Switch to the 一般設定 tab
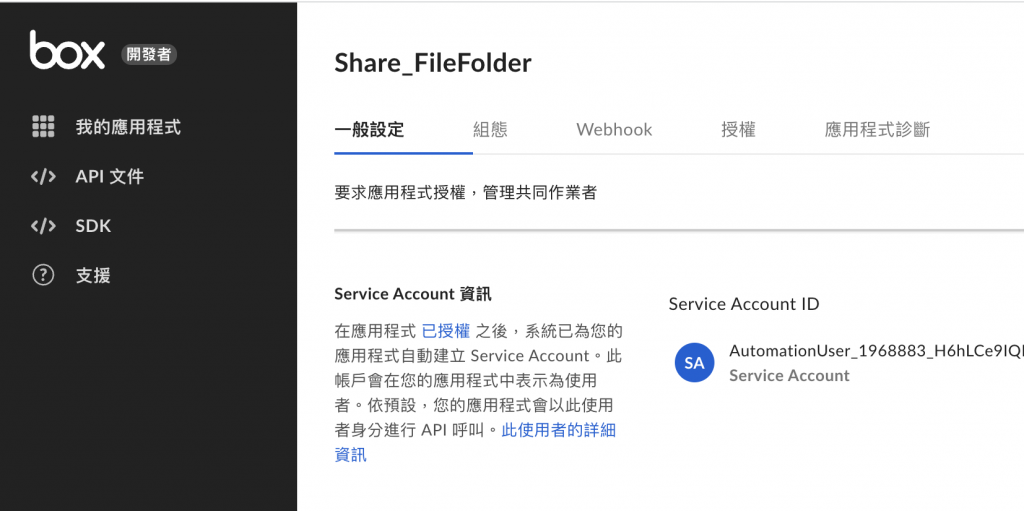Image resolution: width=1024 pixels, height=511 pixels. (369, 129)
